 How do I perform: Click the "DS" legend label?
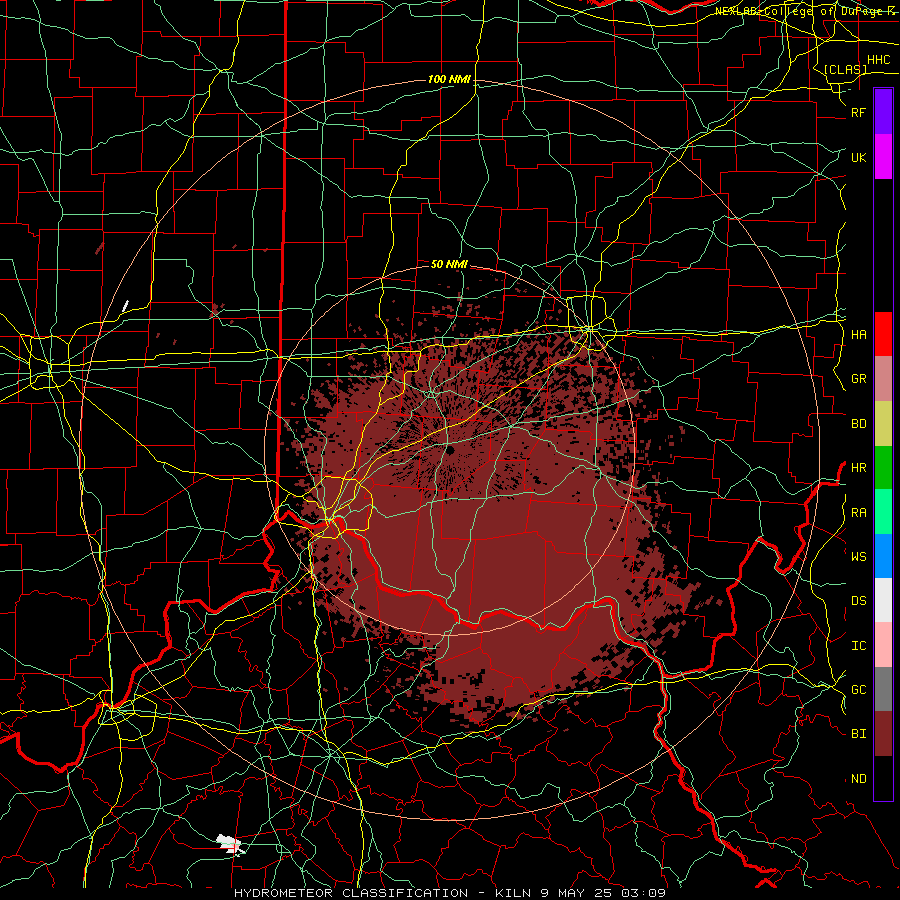858,601
